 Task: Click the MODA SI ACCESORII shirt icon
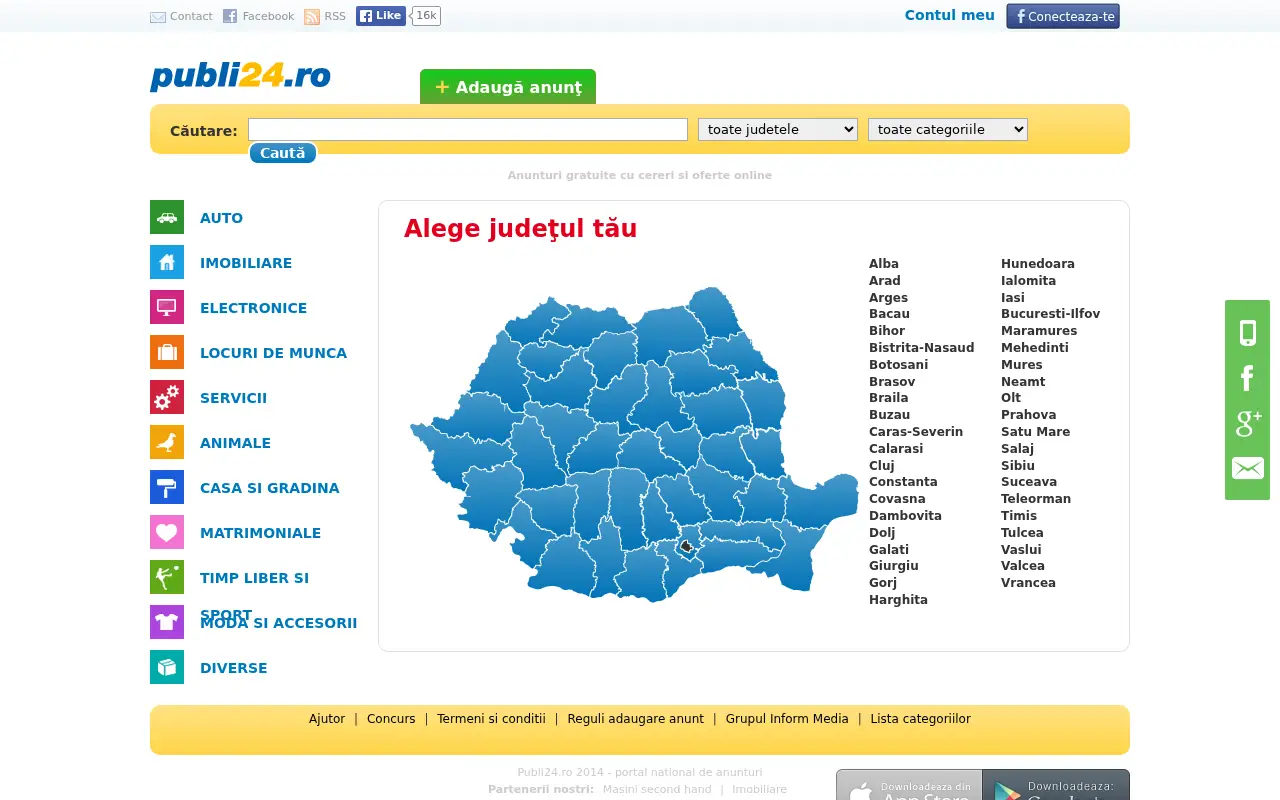click(167, 622)
